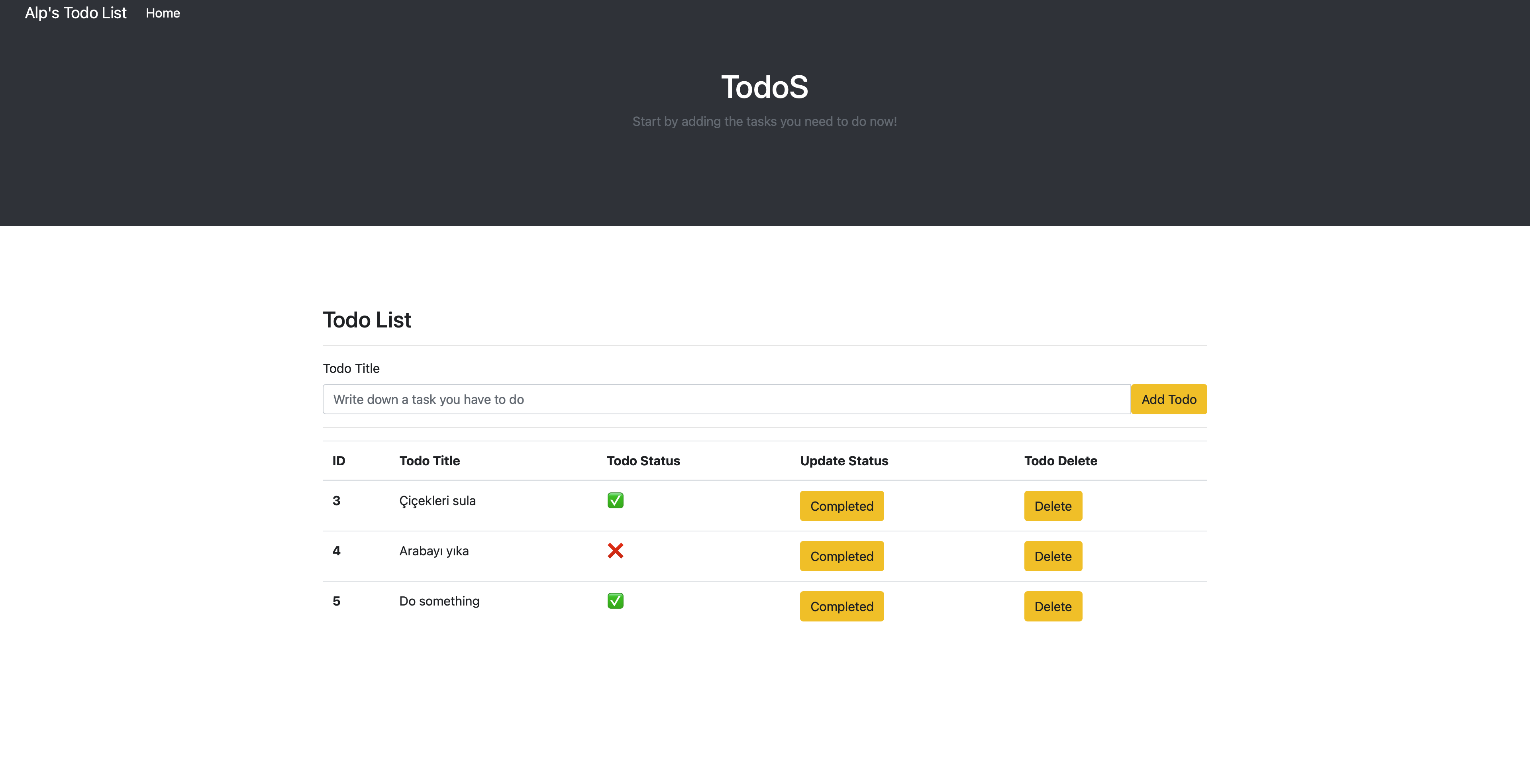Click the 'Todo List' section heading
This screenshot has width=1530, height=784.
pyautogui.click(x=367, y=319)
